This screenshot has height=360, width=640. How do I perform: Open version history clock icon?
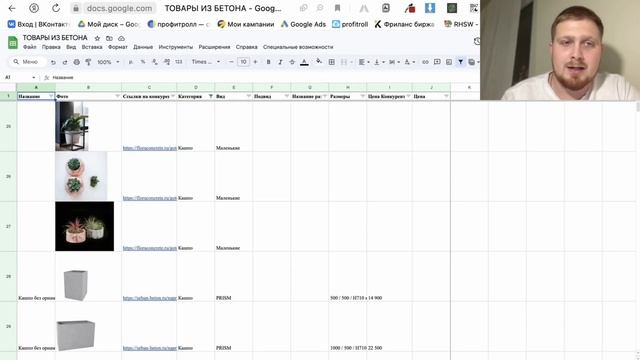(x=477, y=41)
